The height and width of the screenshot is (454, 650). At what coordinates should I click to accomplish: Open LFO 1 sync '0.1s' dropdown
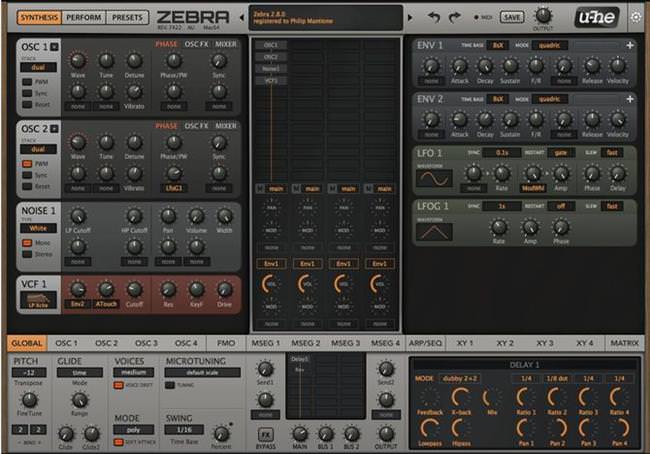502,153
